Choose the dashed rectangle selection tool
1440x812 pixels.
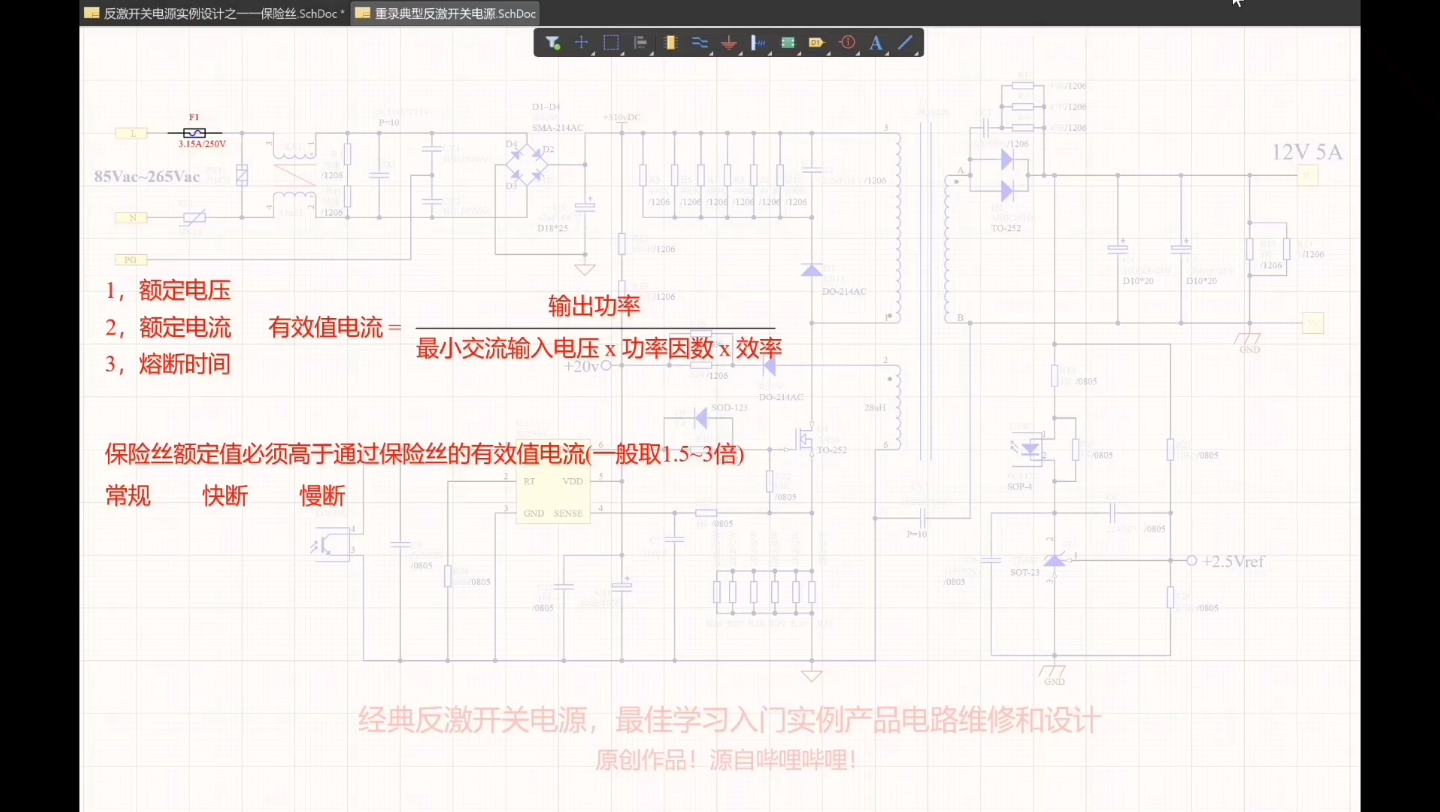coord(611,43)
